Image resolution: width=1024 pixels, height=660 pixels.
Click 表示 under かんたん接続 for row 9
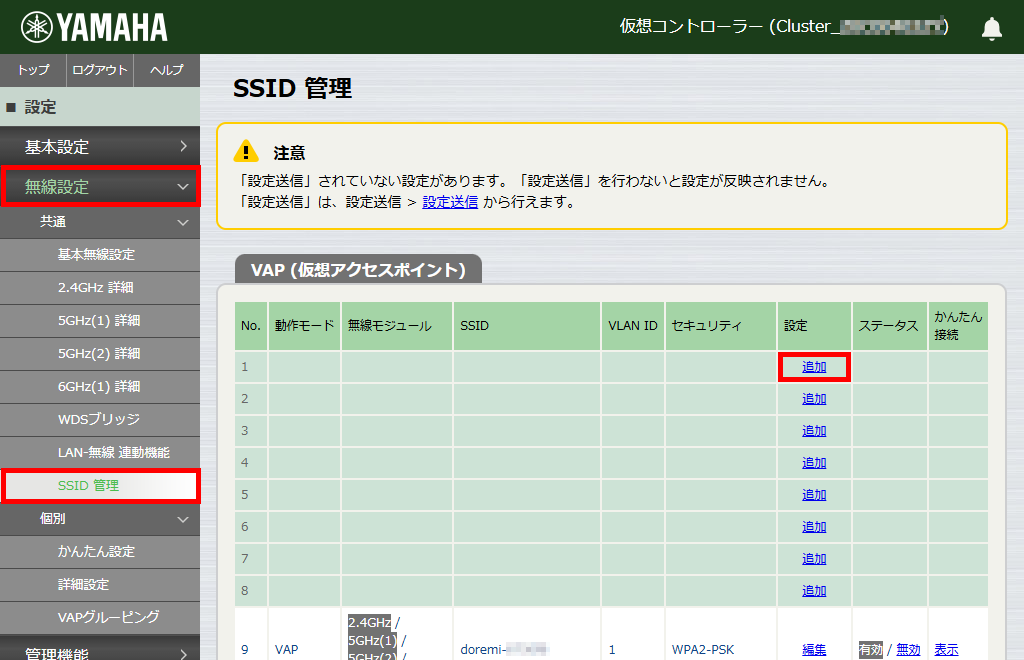(x=946, y=649)
